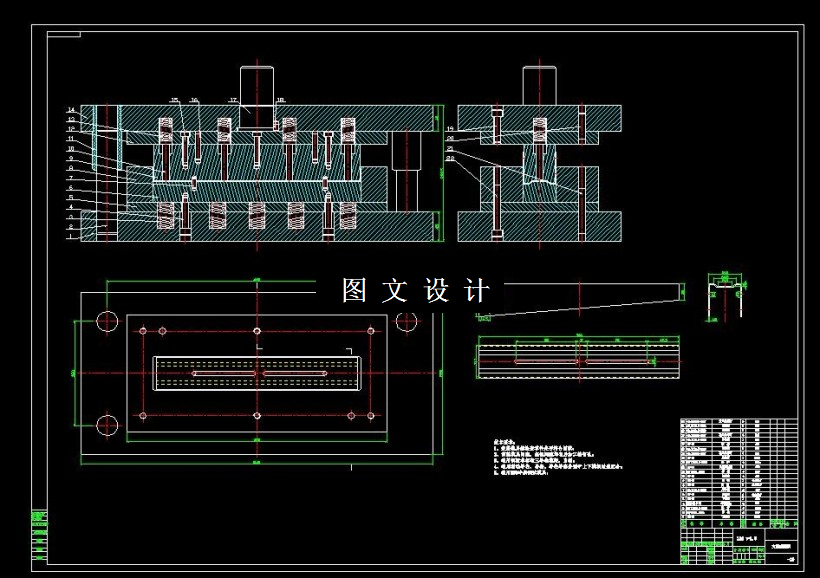Image resolution: width=820 pixels, height=578 pixels.
Task: Select part callout number 8
Action: (x=71, y=168)
